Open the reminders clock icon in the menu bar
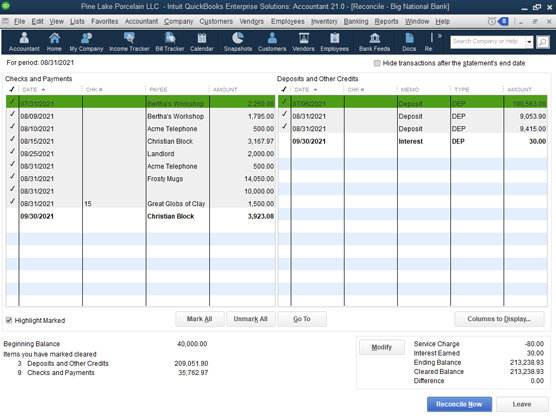The height and width of the screenshot is (416, 556). pyautogui.click(x=492, y=22)
